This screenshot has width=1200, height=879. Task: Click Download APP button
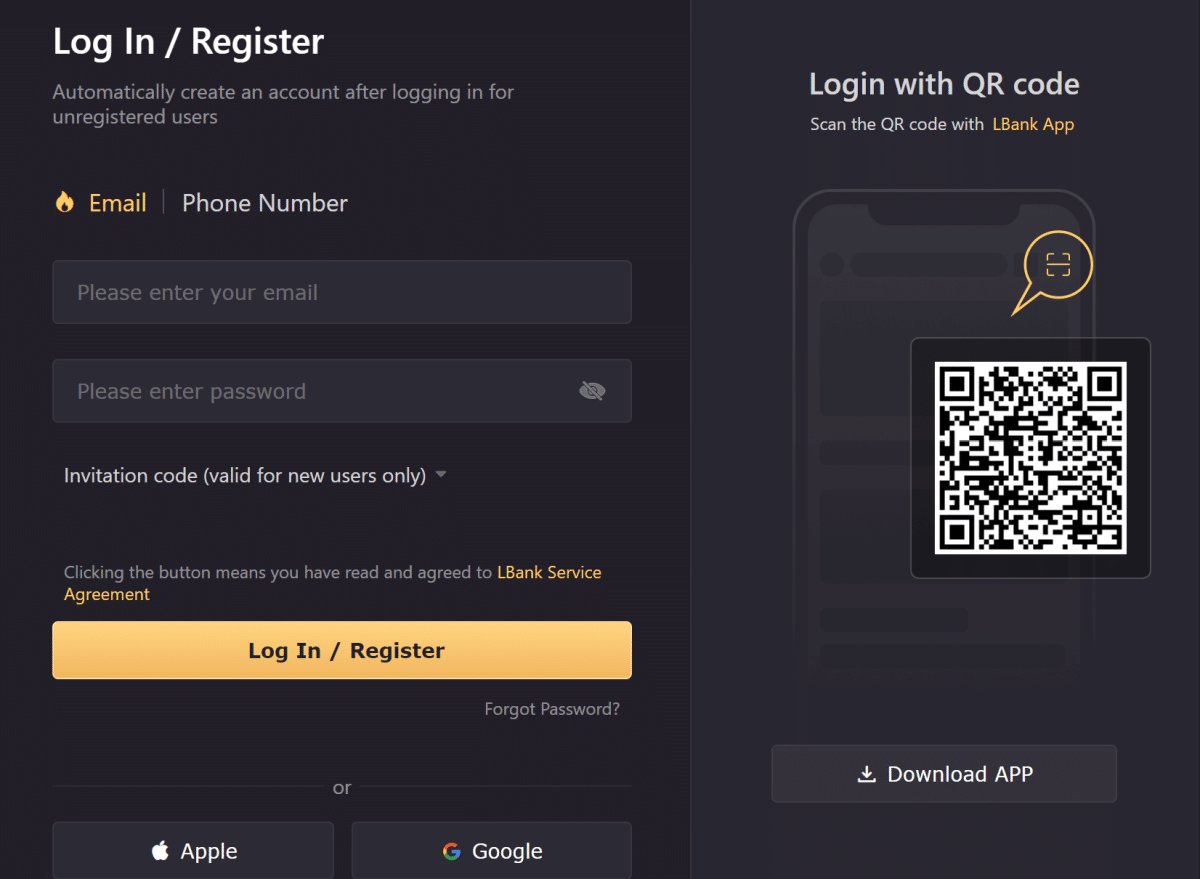(x=944, y=773)
